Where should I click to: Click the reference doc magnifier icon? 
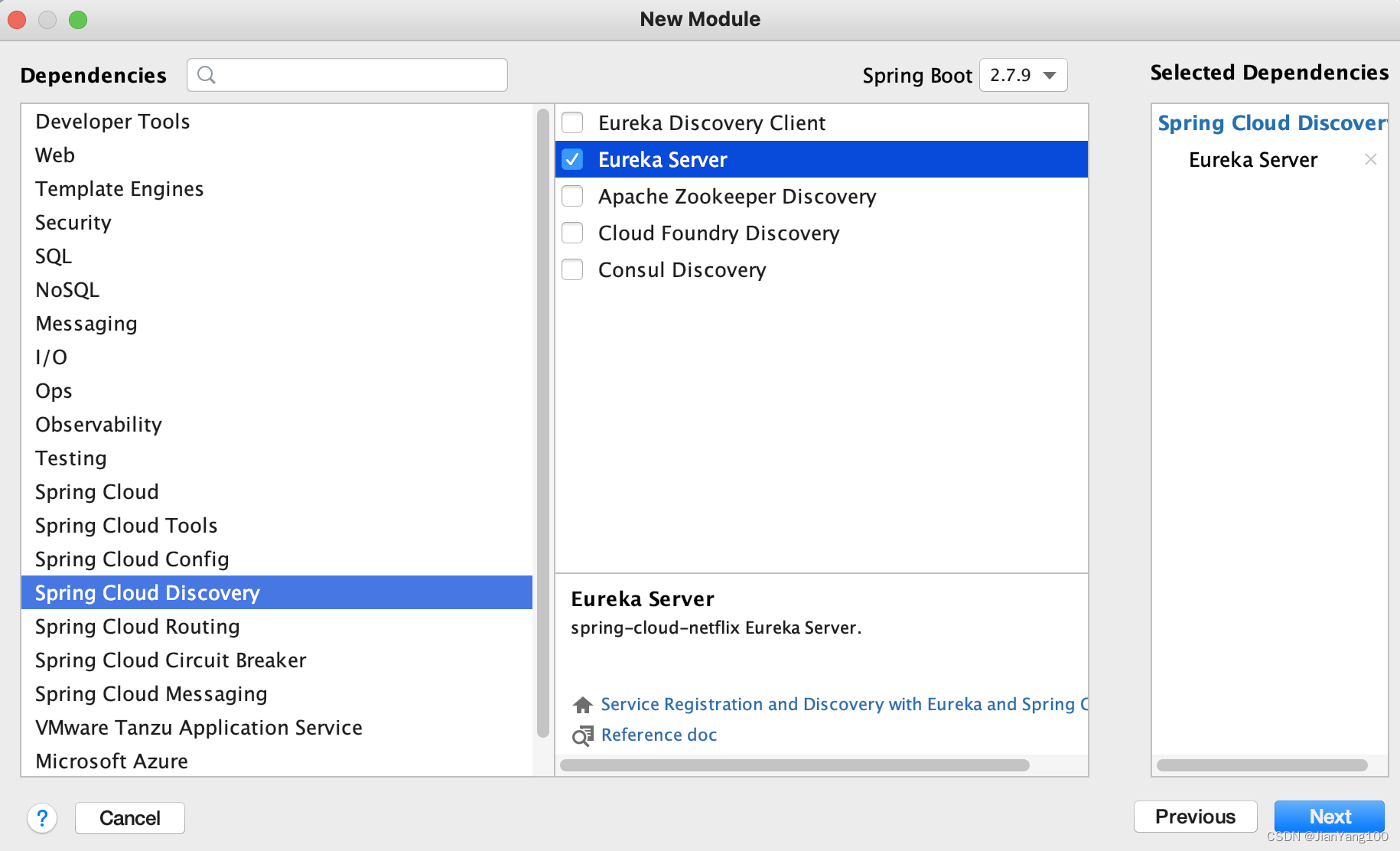pyautogui.click(x=583, y=735)
